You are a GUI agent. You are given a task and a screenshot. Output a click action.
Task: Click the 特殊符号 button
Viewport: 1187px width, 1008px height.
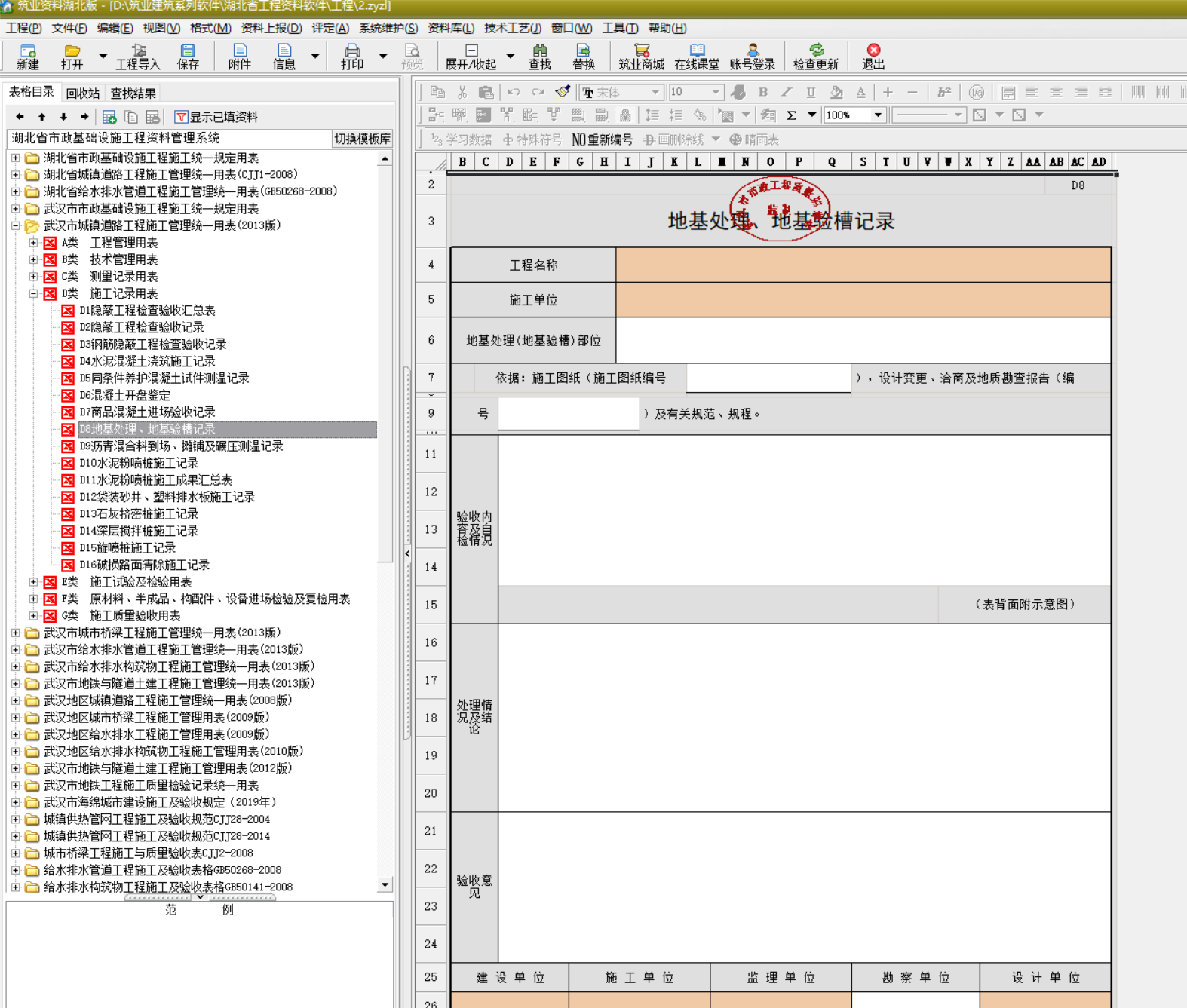[532, 139]
